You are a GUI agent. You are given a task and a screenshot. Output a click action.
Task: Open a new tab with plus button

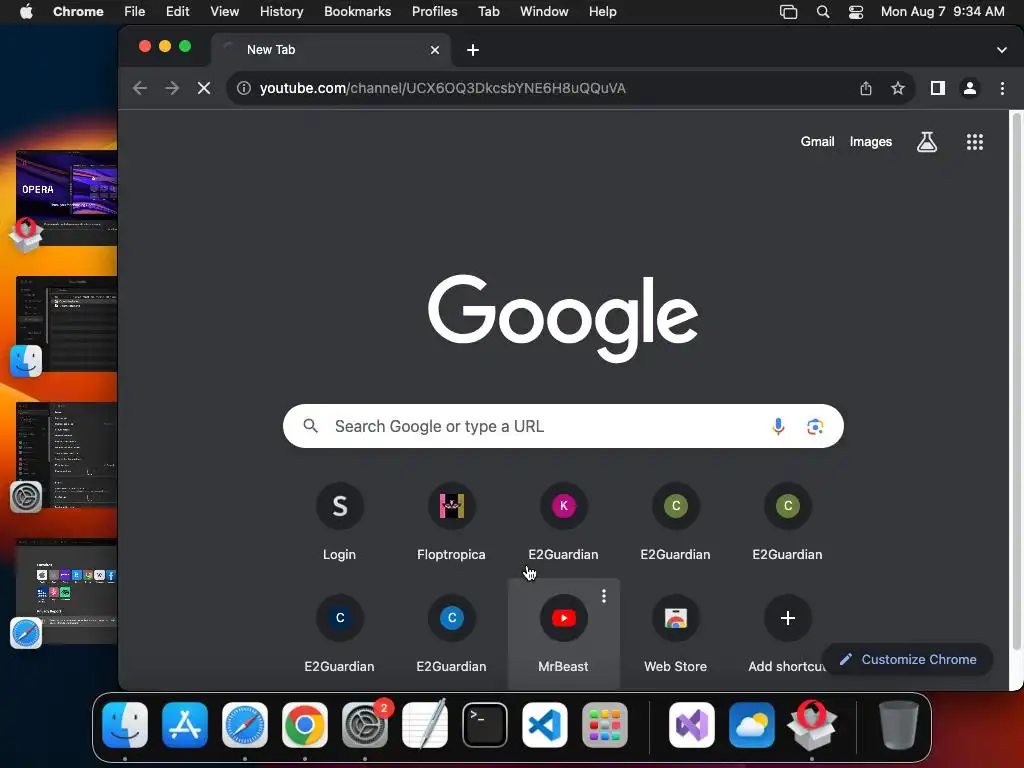coord(473,50)
